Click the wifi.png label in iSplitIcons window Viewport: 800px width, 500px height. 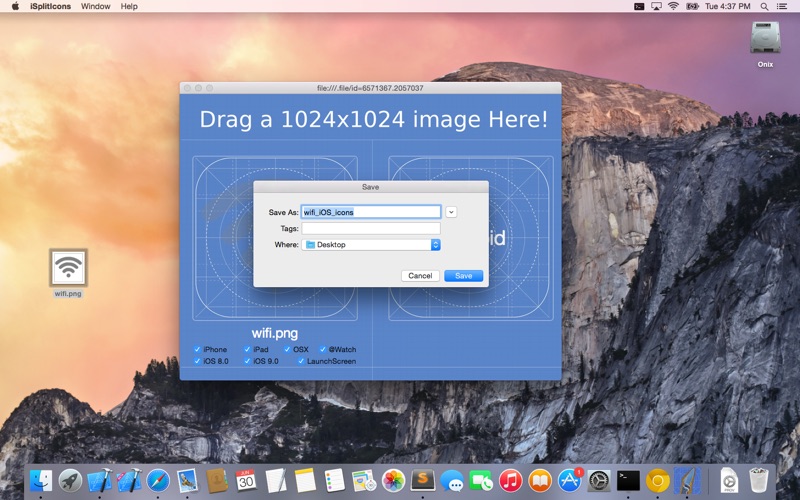pyautogui.click(x=274, y=333)
